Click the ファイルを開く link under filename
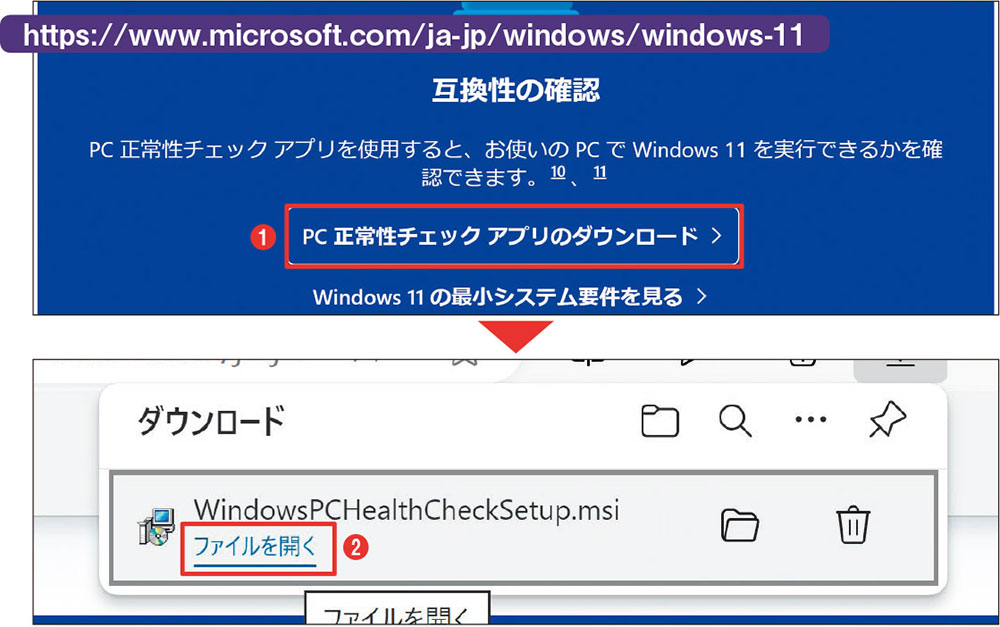The height and width of the screenshot is (627, 1000). pos(255,547)
